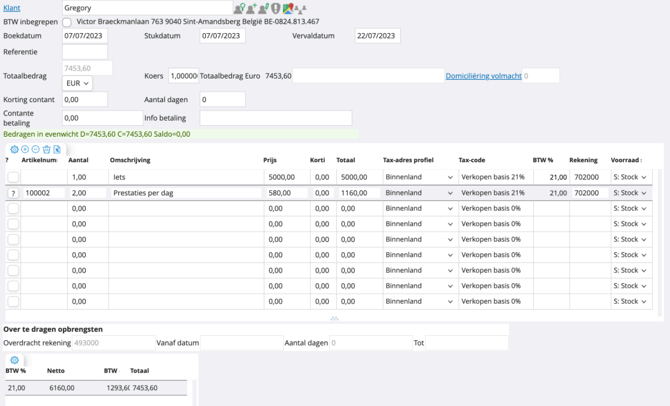Expand Tax-adres profiel dropdown on the 'Iets' row
The width and height of the screenshot is (670, 406).
[x=418, y=177]
